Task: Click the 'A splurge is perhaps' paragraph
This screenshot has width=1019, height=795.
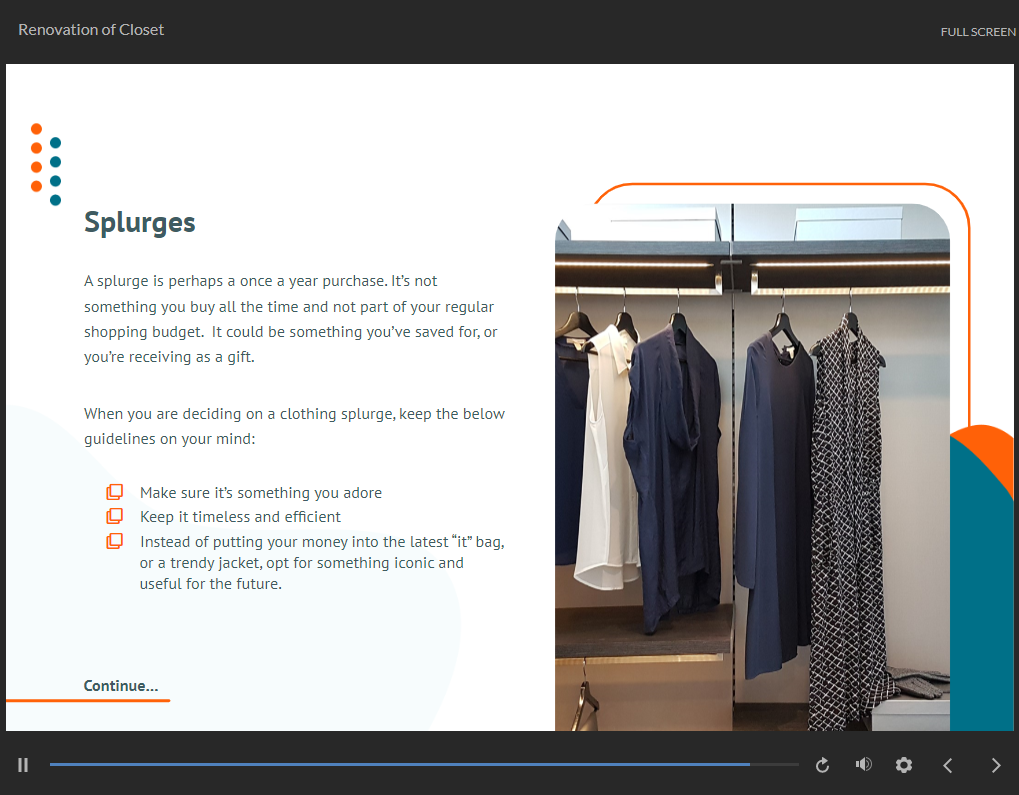Action: coord(290,318)
